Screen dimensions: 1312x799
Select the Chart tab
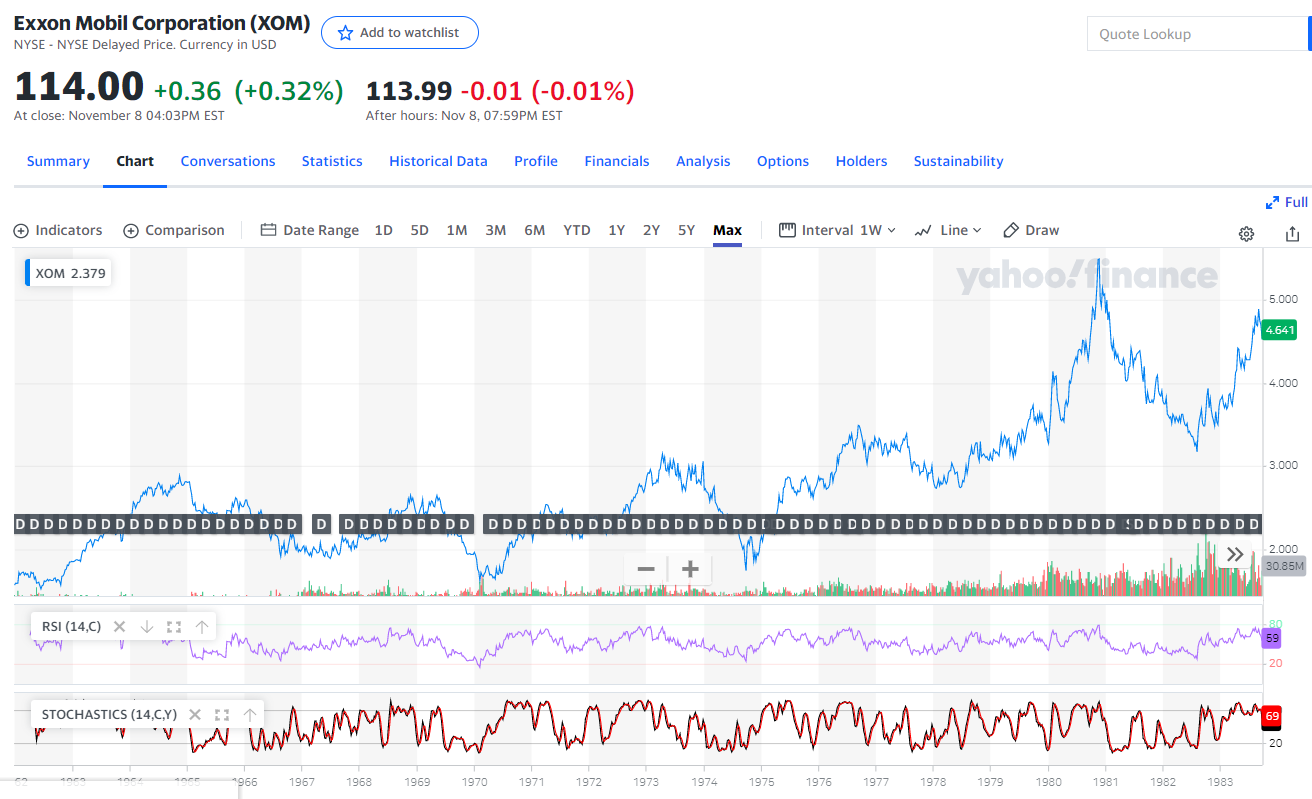[x=135, y=161]
